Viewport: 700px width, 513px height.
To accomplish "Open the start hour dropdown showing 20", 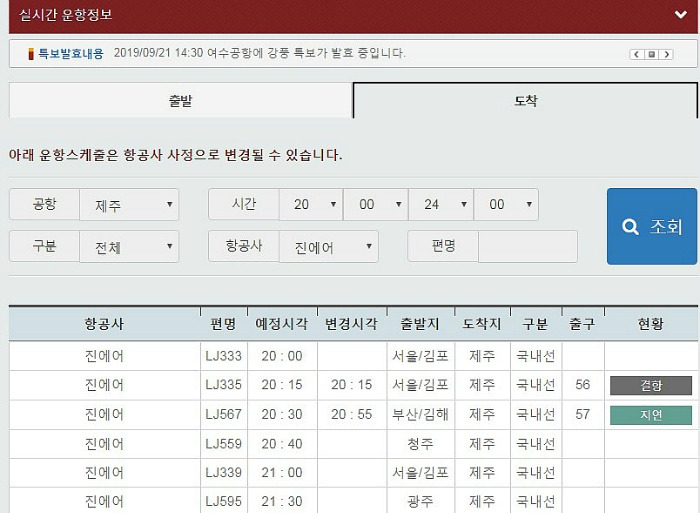I will 311,204.
